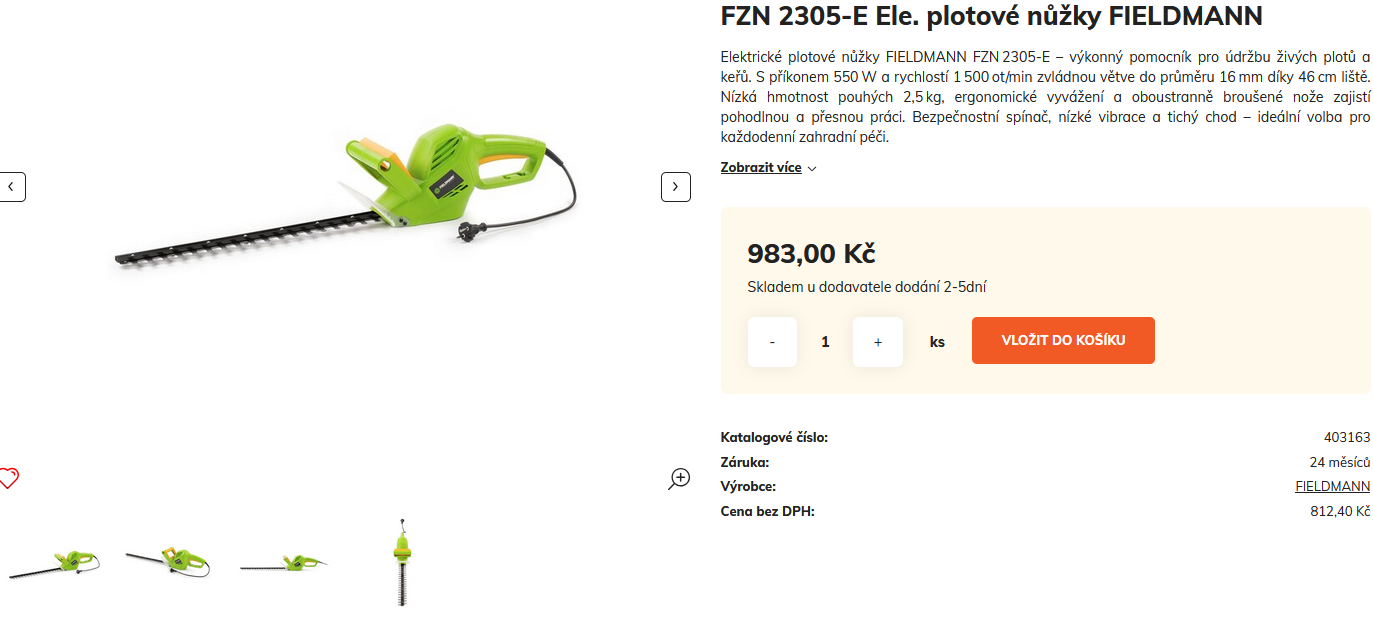Increase quantity with plus button
Viewport: 1373px width, 628px height.
coord(878,342)
